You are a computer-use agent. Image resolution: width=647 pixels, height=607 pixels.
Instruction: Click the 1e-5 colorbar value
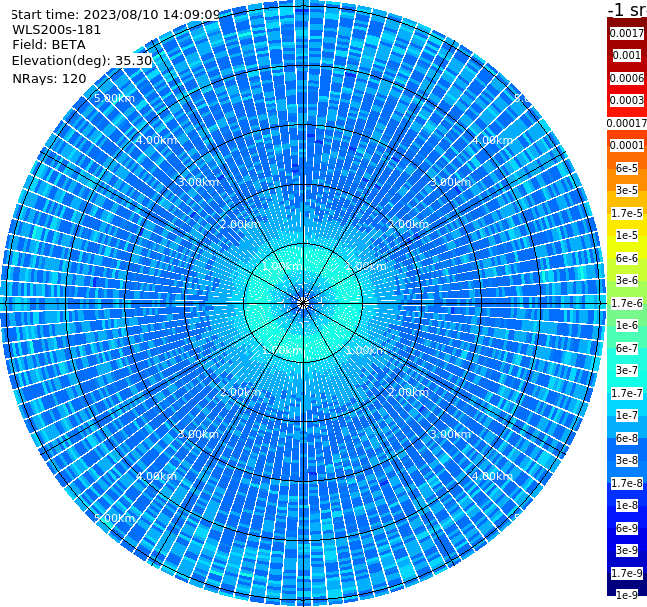[627, 235]
